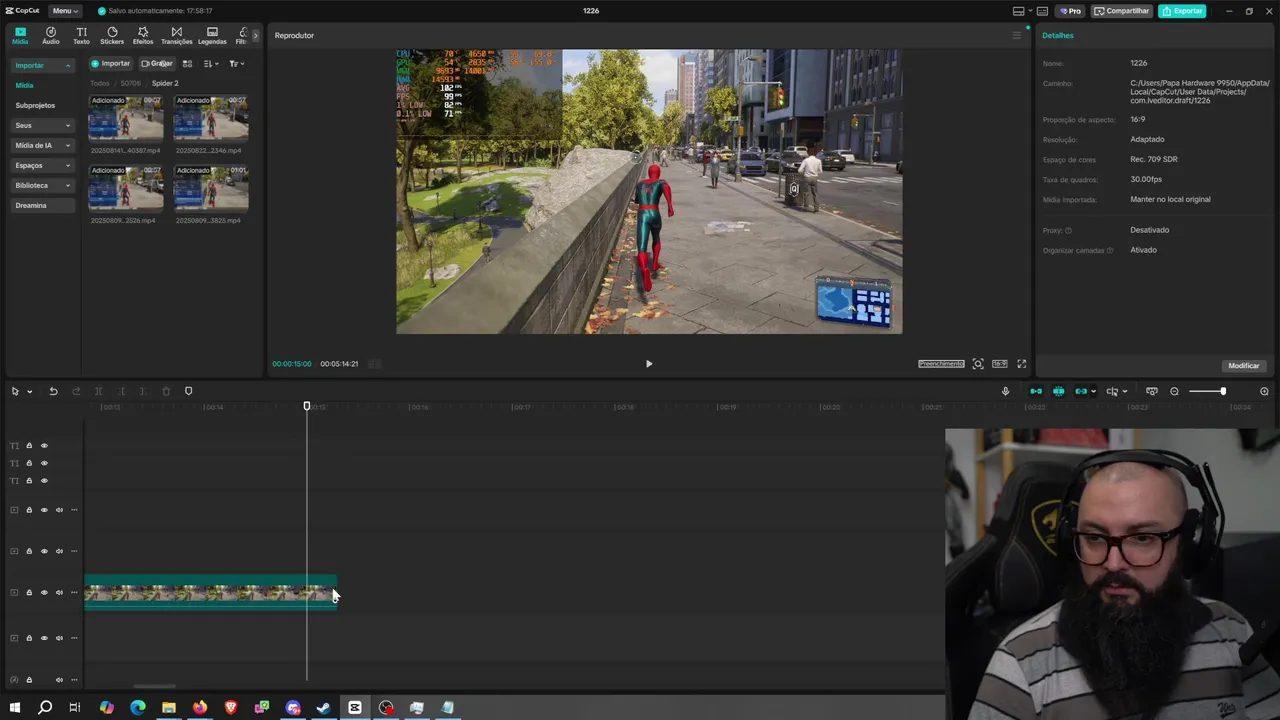The image size is (1280, 720).
Task: Collapse the Importar section
Action: (42, 65)
